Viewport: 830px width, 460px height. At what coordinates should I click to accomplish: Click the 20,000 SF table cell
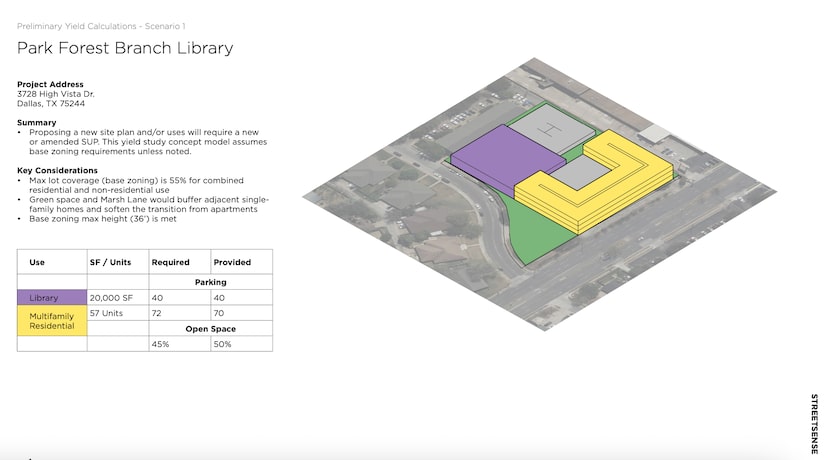(110, 298)
